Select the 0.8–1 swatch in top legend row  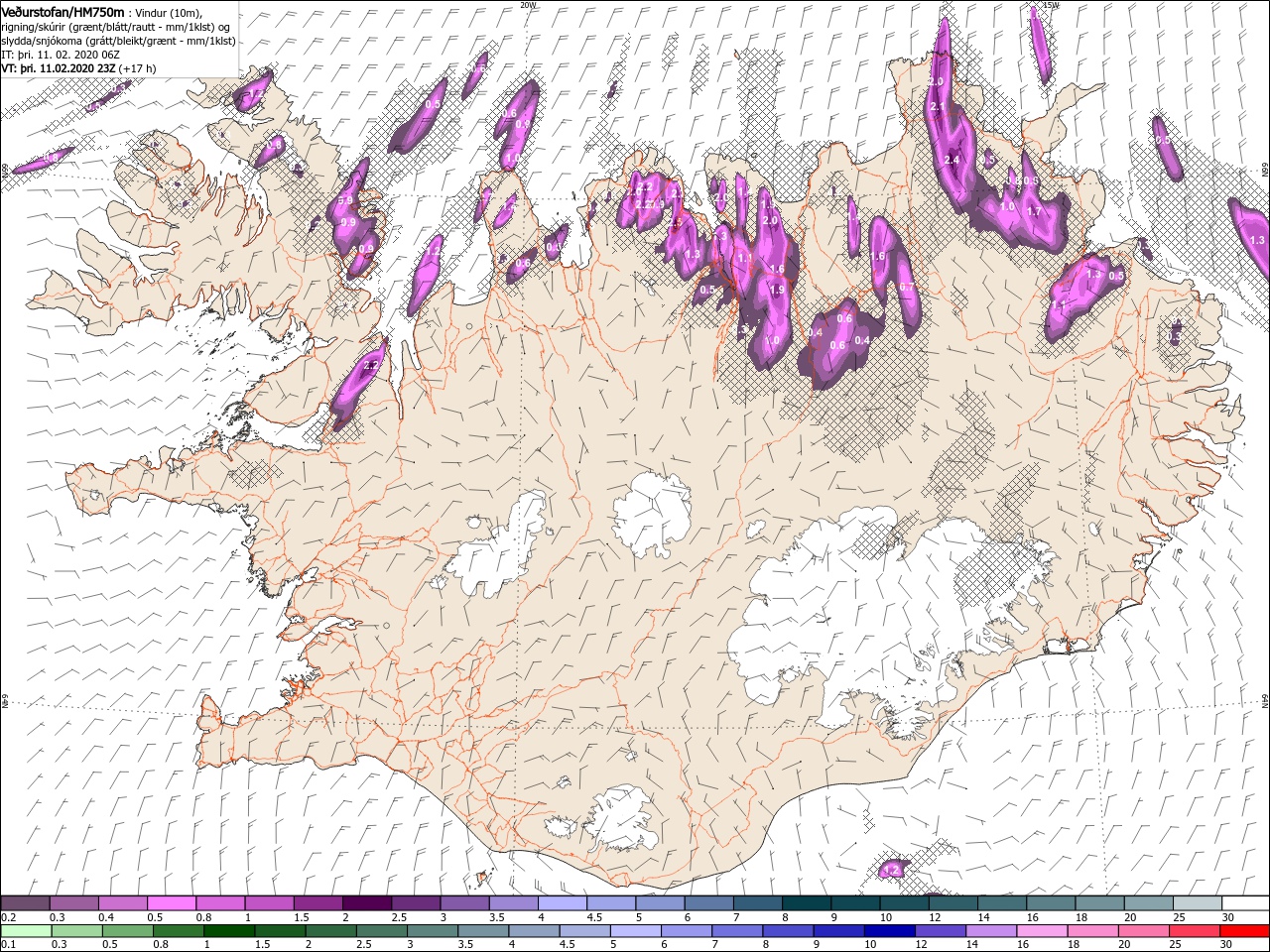pyautogui.click(x=220, y=903)
